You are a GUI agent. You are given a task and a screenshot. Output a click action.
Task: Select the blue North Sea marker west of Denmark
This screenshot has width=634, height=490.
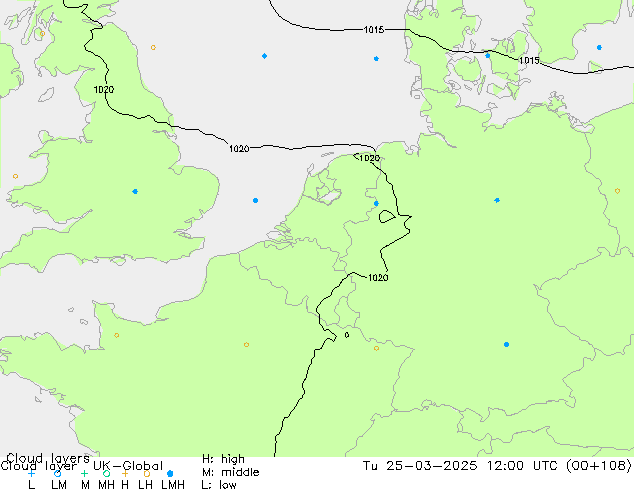coord(376,59)
